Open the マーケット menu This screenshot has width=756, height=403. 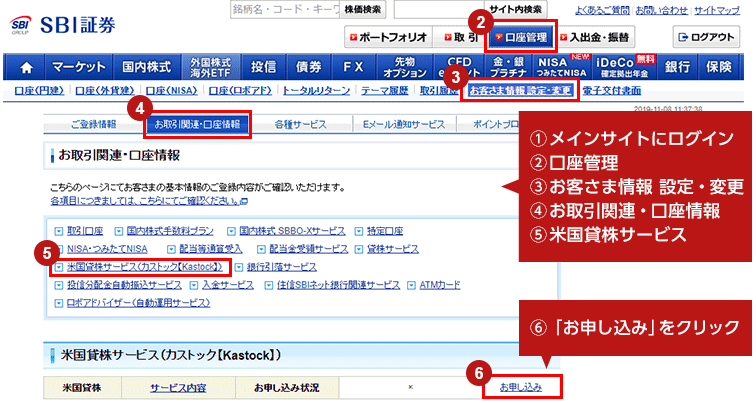[x=79, y=67]
